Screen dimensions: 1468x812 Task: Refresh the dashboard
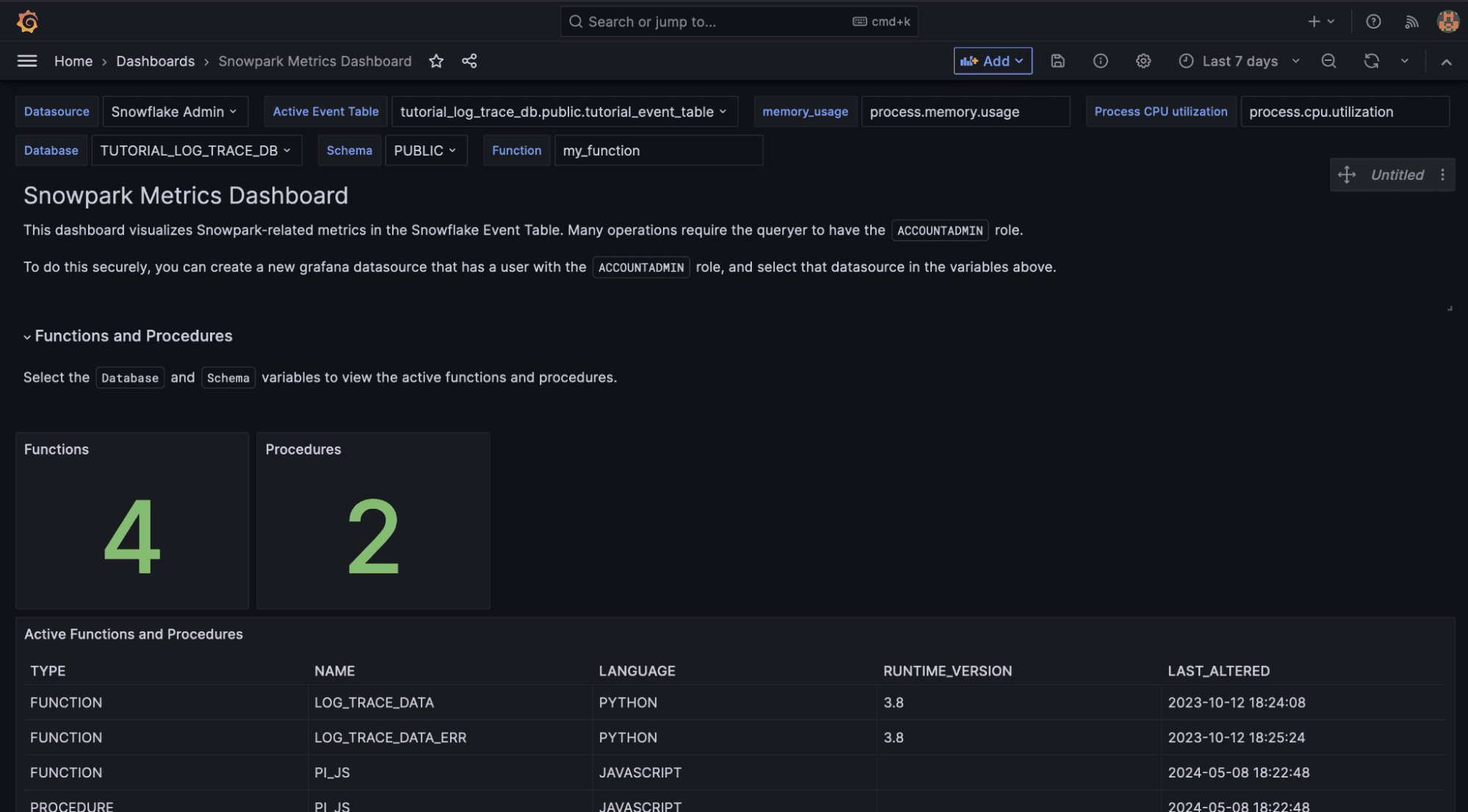[x=1371, y=61]
